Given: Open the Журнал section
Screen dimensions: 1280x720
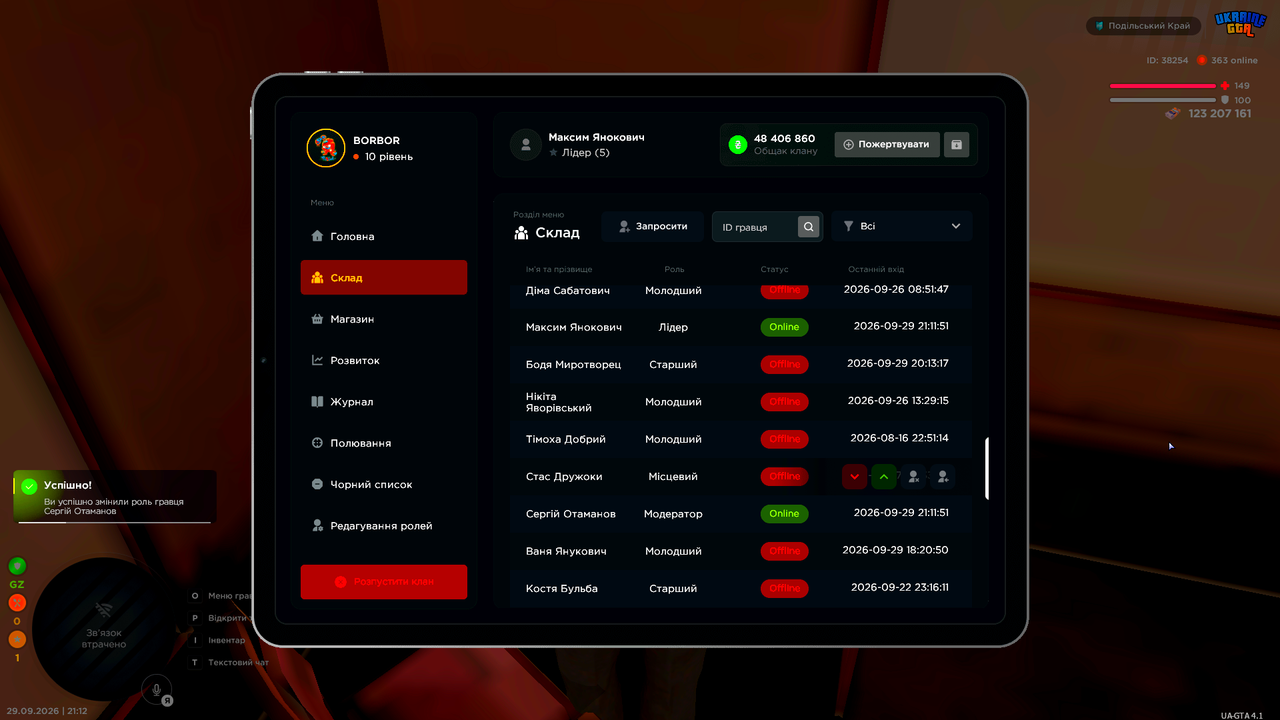Looking at the screenshot, I should [384, 402].
